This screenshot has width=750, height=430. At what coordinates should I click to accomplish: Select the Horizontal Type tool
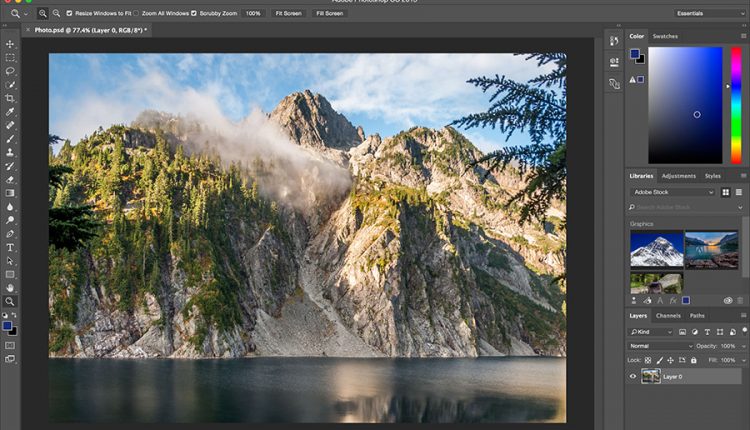pyautogui.click(x=10, y=247)
